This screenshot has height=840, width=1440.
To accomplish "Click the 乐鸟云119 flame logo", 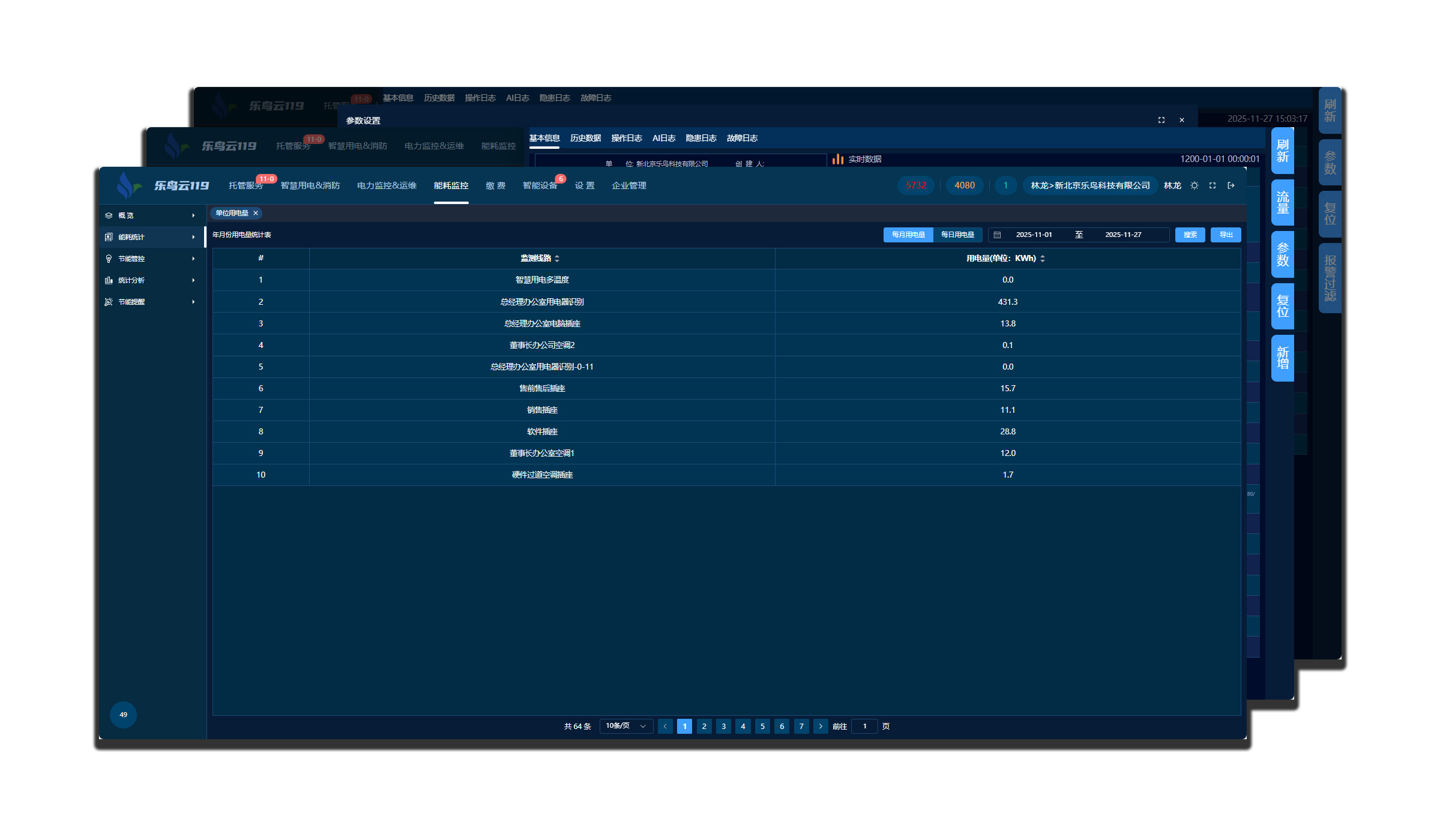I will (127, 185).
